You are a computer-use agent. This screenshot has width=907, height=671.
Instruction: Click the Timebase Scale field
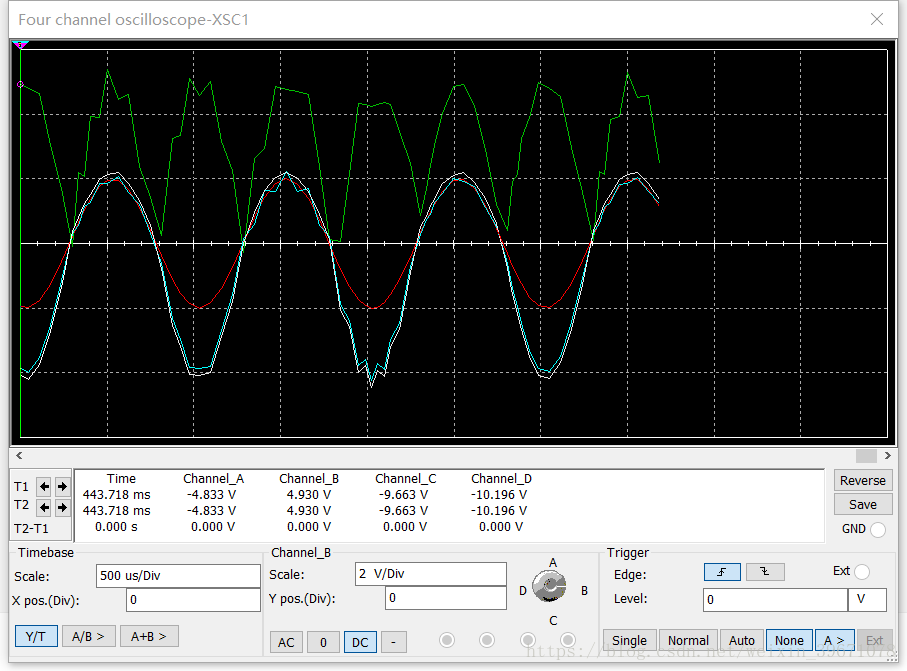point(178,576)
